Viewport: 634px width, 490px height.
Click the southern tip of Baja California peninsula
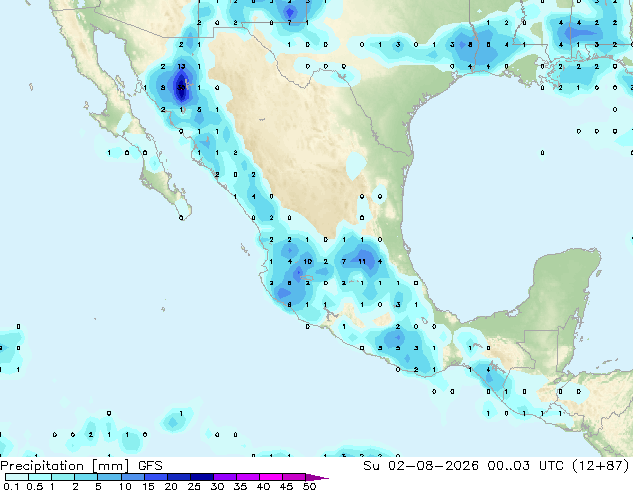(183, 211)
